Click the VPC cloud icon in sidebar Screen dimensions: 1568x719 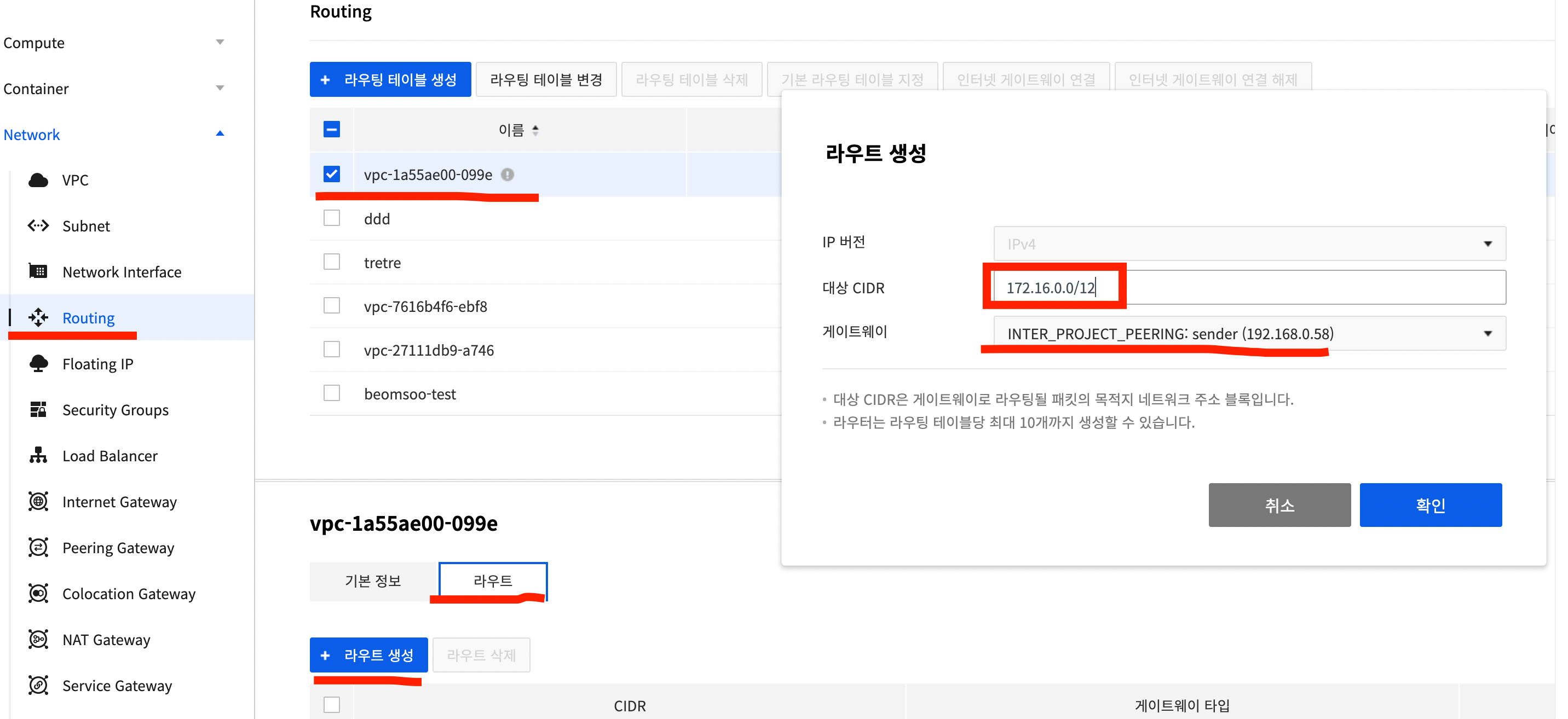(38, 180)
